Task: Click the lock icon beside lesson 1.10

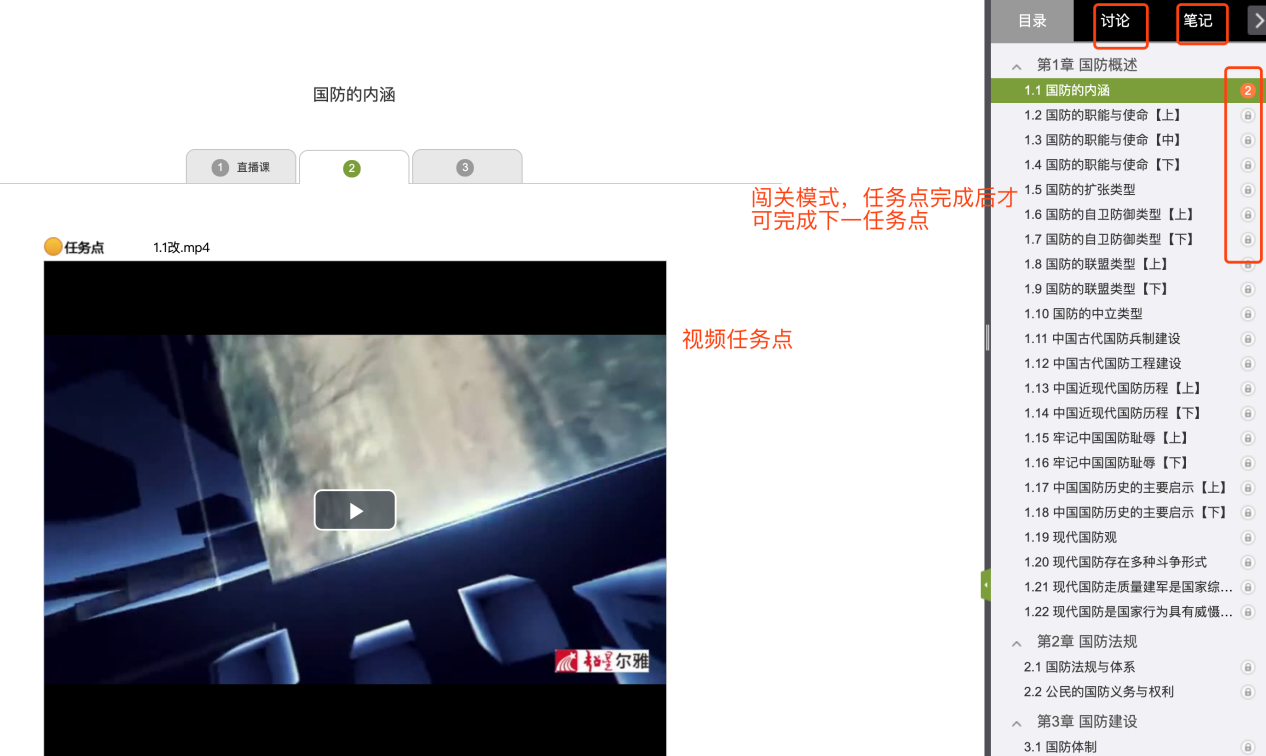Action: pyautogui.click(x=1247, y=314)
